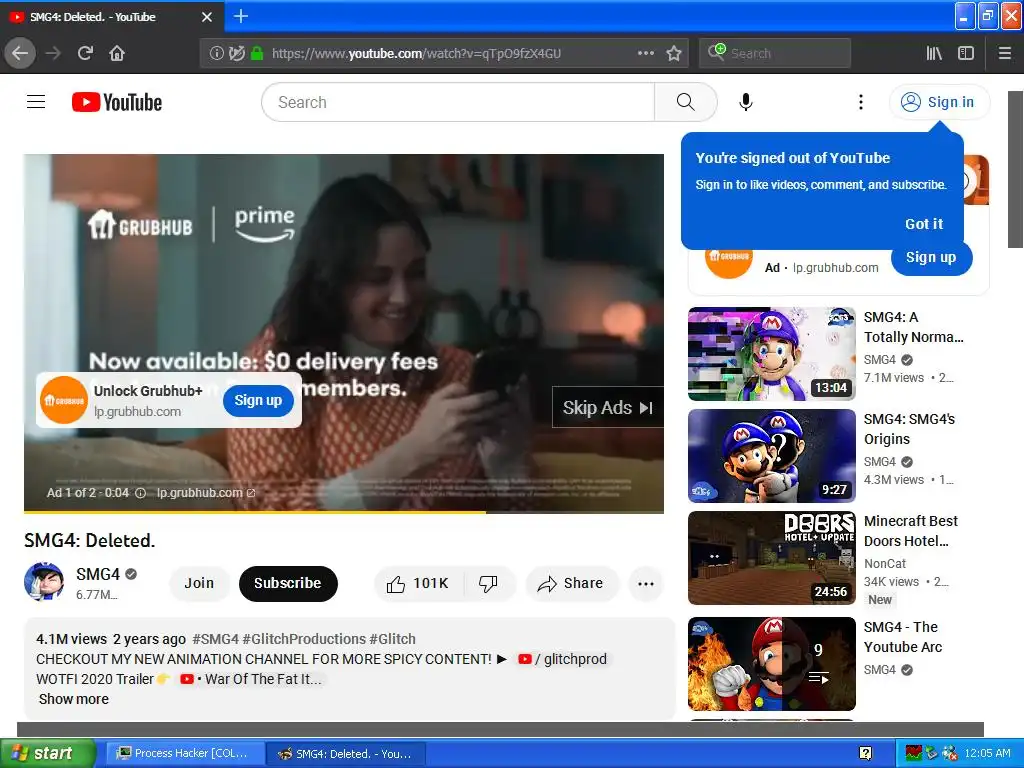Image resolution: width=1024 pixels, height=768 pixels.
Task: Click the NonCat channel name
Action: tap(885, 564)
